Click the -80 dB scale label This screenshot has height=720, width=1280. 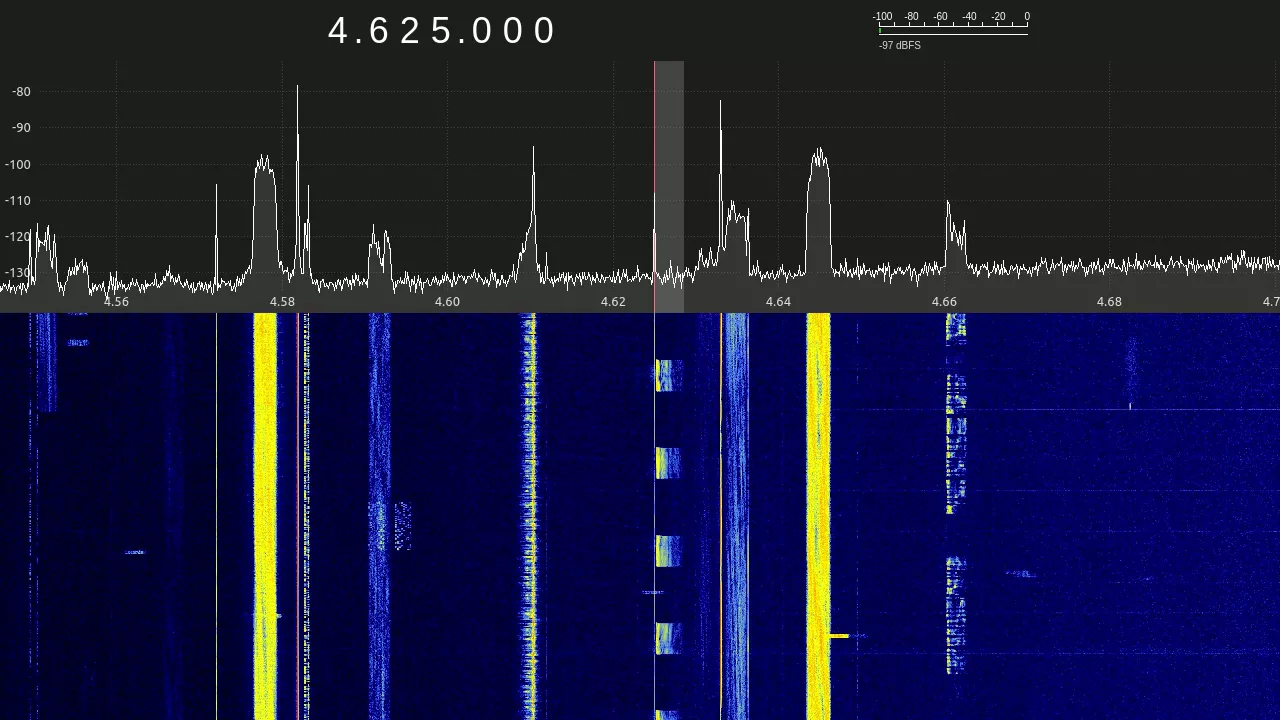point(21,92)
